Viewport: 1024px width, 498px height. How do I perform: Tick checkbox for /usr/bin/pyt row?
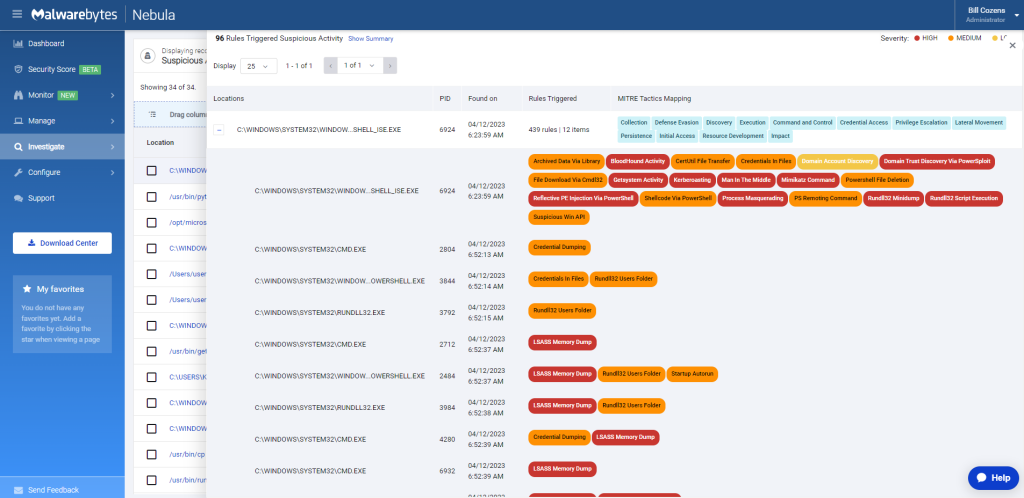point(152,196)
